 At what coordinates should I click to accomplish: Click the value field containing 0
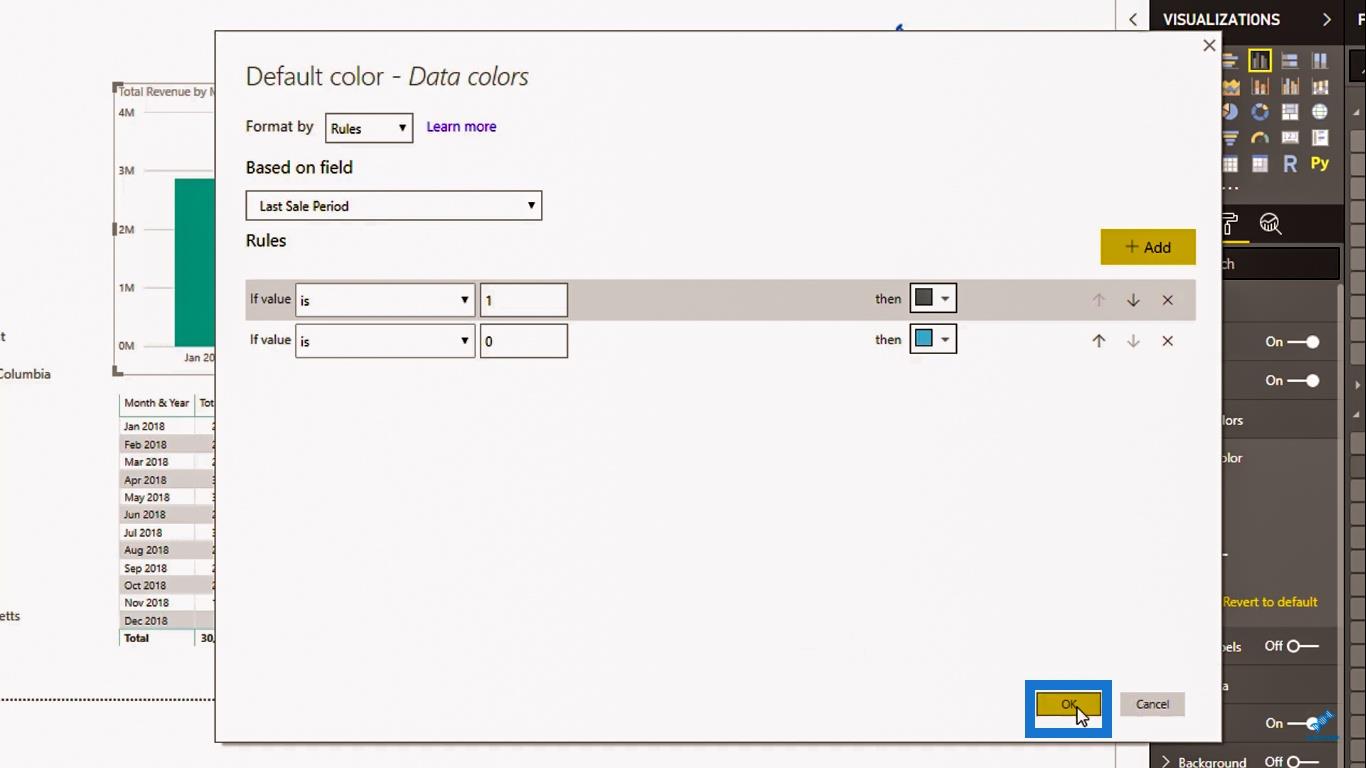pos(524,341)
